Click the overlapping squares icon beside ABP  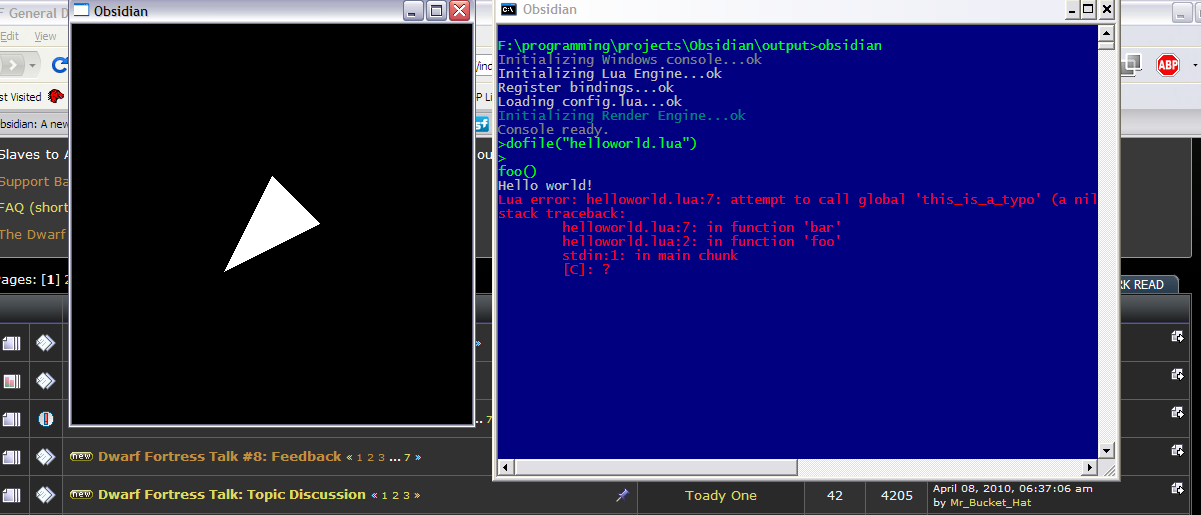click(x=1130, y=64)
